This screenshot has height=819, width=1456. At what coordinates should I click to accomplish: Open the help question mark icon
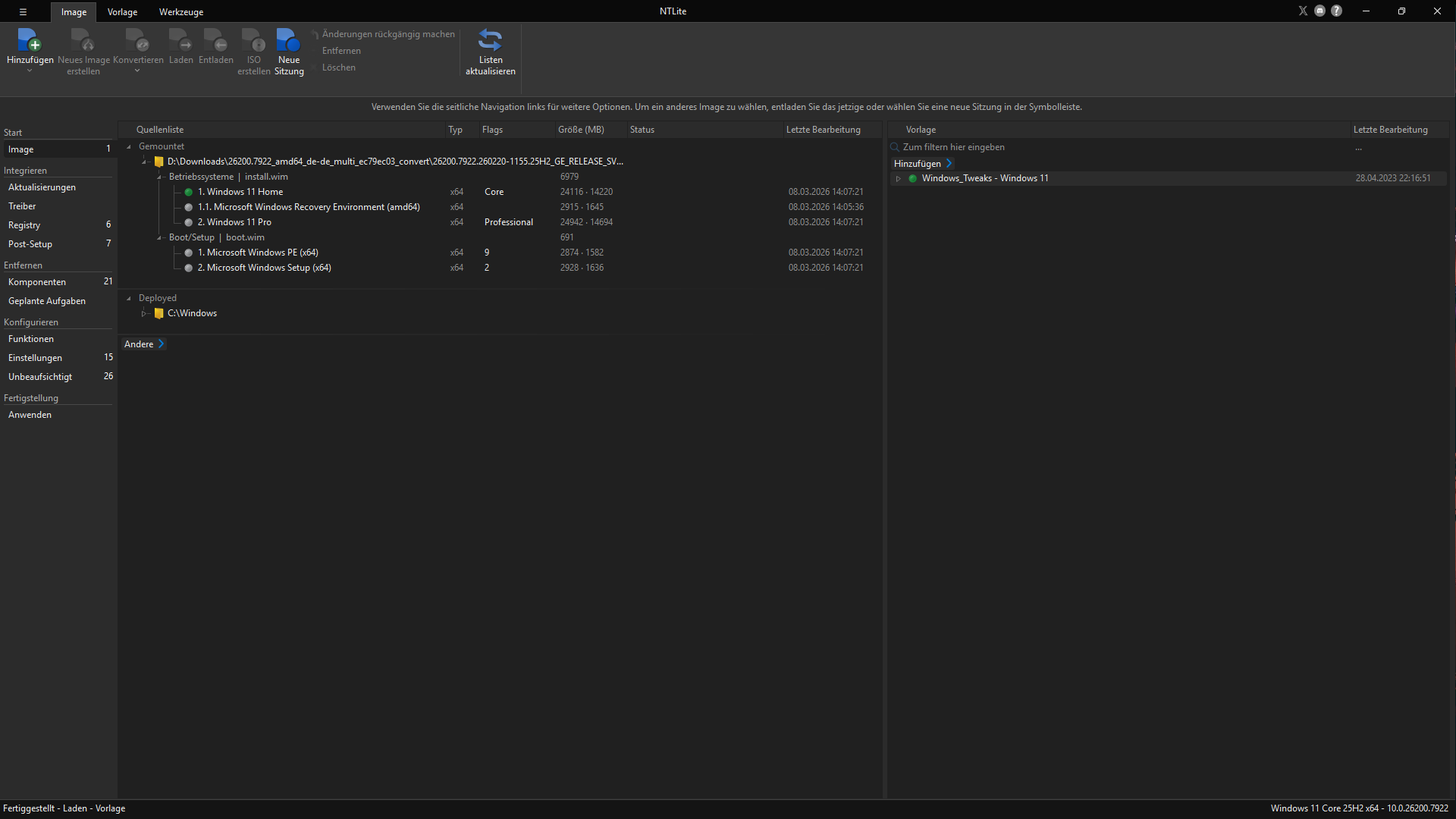tap(1337, 11)
